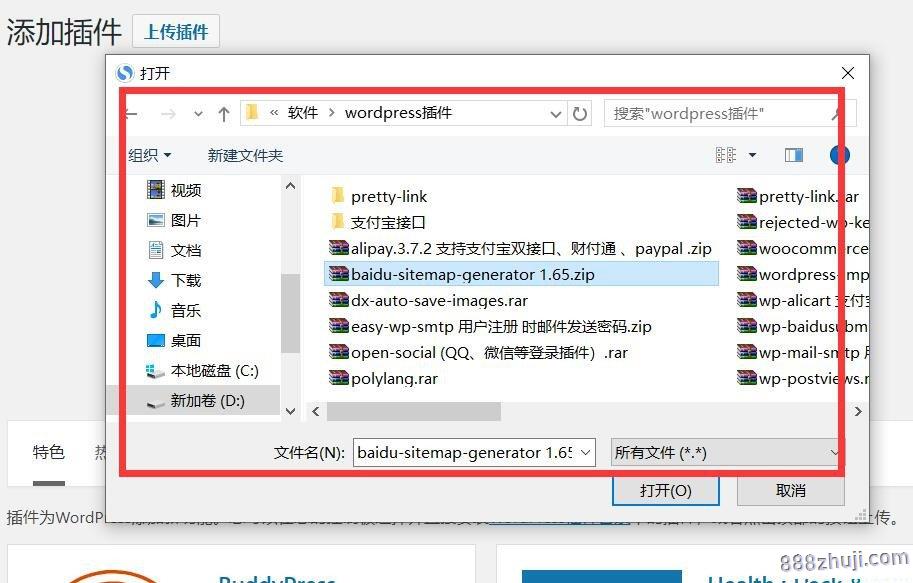This screenshot has height=583, width=913.
Task: Click the 文档 document icon
Action: 155,250
